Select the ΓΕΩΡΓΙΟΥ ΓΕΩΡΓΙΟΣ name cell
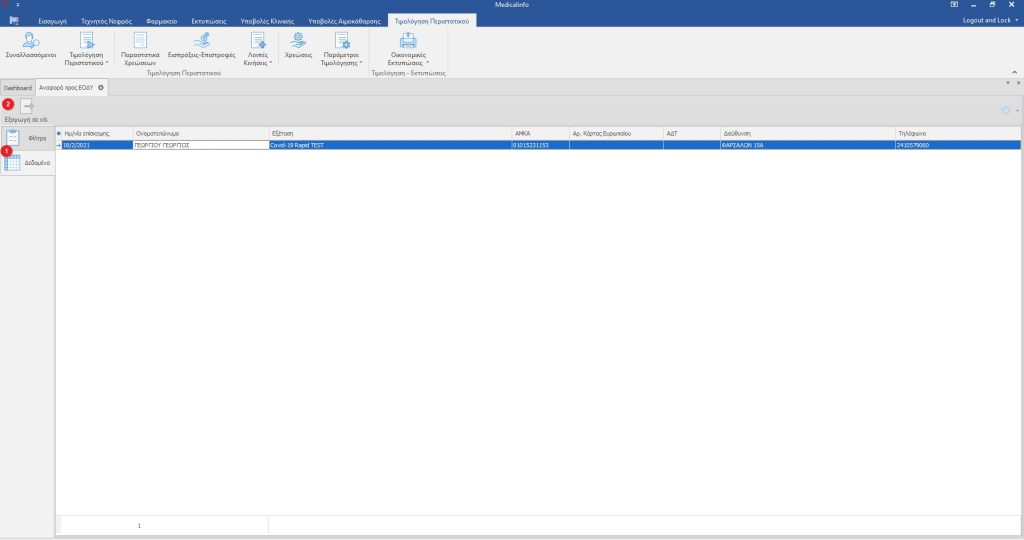 click(x=200, y=145)
